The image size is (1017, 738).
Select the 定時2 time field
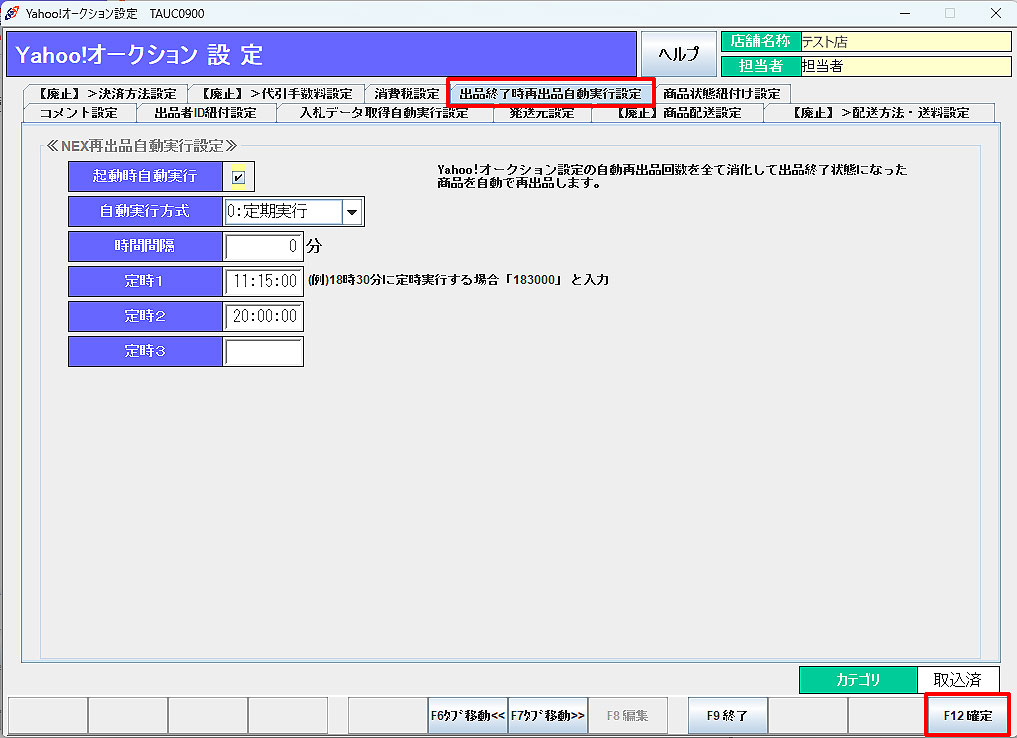pos(264,316)
